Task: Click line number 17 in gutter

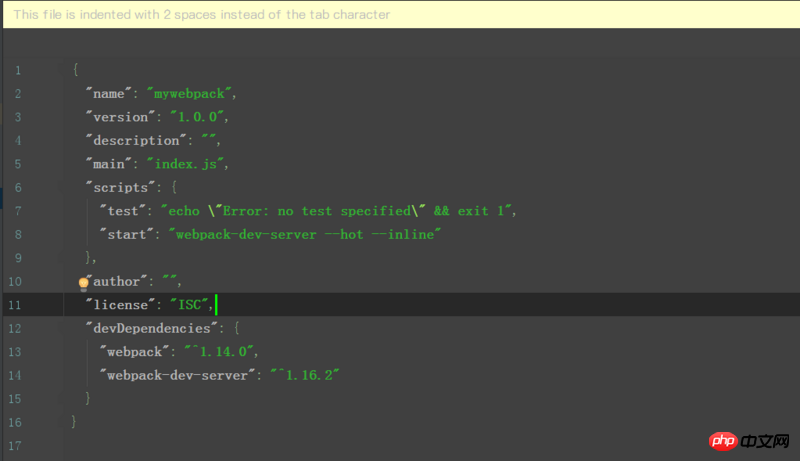Action: pos(15,445)
